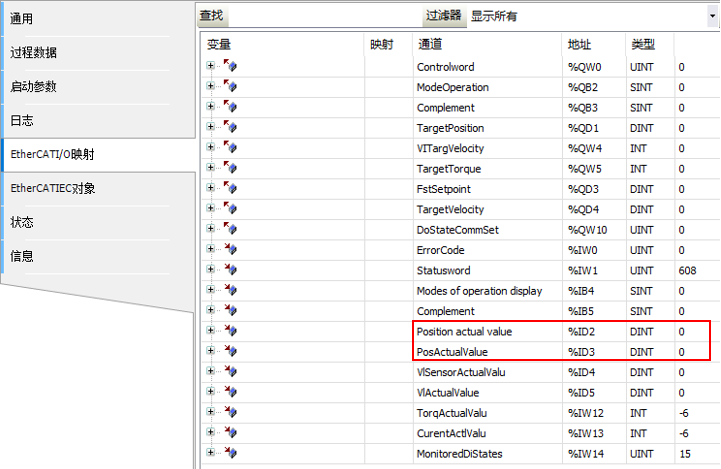This screenshot has width=721, height=469.
Task: Expand the ModeOperation variable row
Action: click(211, 86)
